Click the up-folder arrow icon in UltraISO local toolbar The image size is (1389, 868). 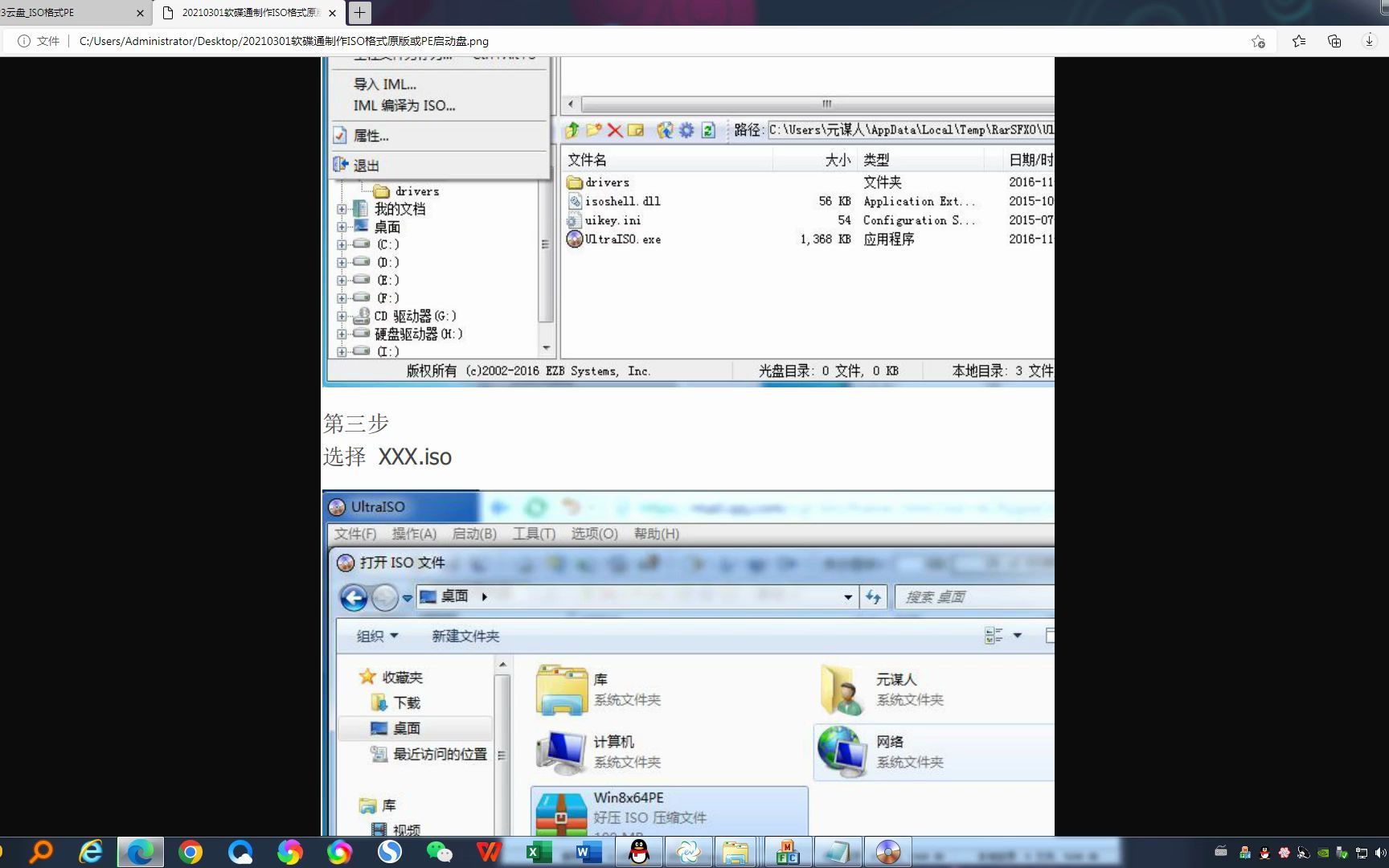click(572, 130)
